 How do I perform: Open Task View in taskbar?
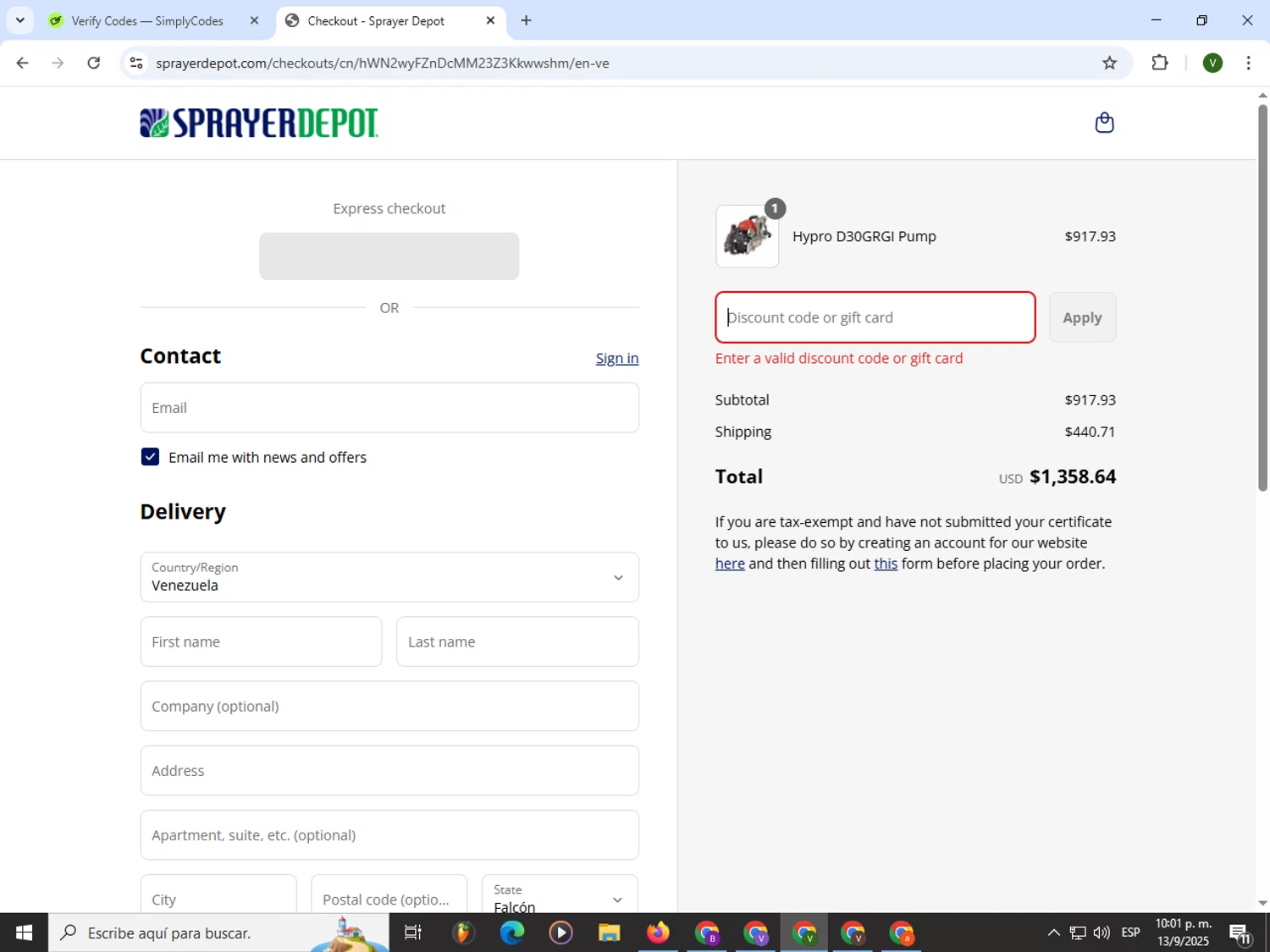pyautogui.click(x=413, y=933)
